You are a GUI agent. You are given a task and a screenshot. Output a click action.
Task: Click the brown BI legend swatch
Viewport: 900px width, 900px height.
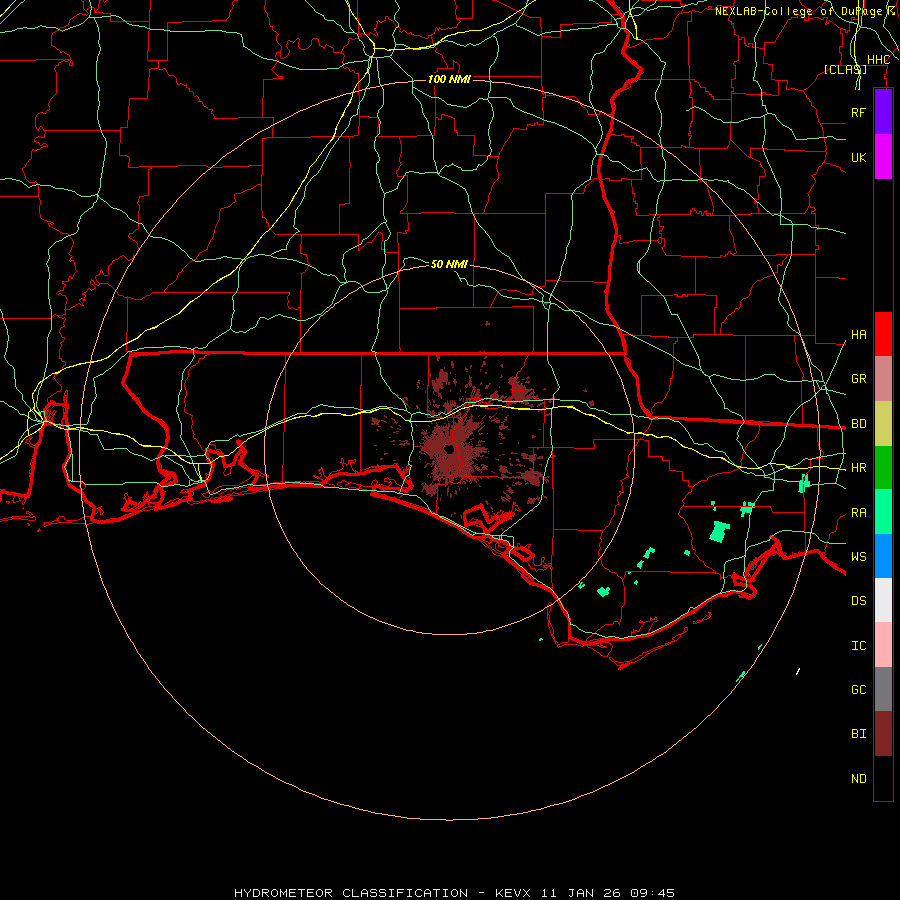pyautogui.click(x=883, y=734)
